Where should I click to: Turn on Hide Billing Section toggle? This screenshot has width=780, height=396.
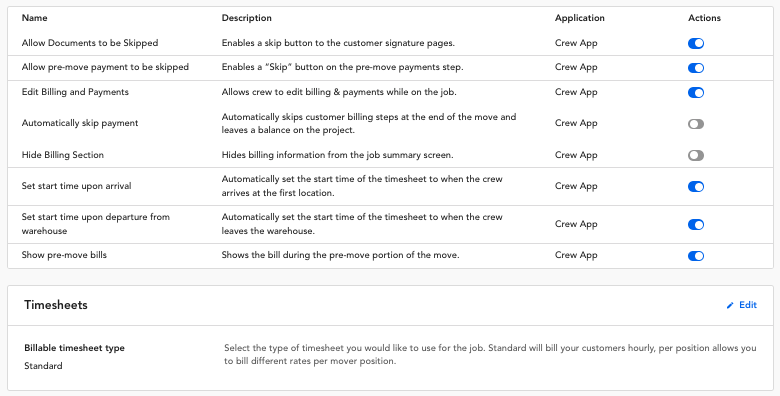pos(696,156)
